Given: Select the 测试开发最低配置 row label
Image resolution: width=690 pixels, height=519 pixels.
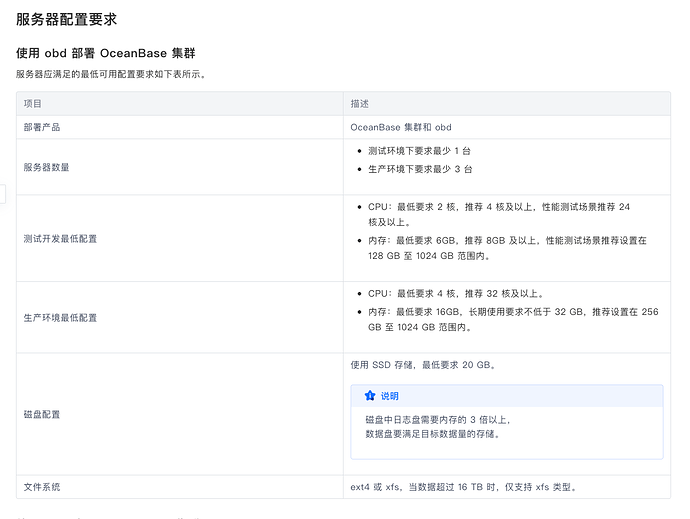Looking at the screenshot, I should pyautogui.click(x=60, y=239).
